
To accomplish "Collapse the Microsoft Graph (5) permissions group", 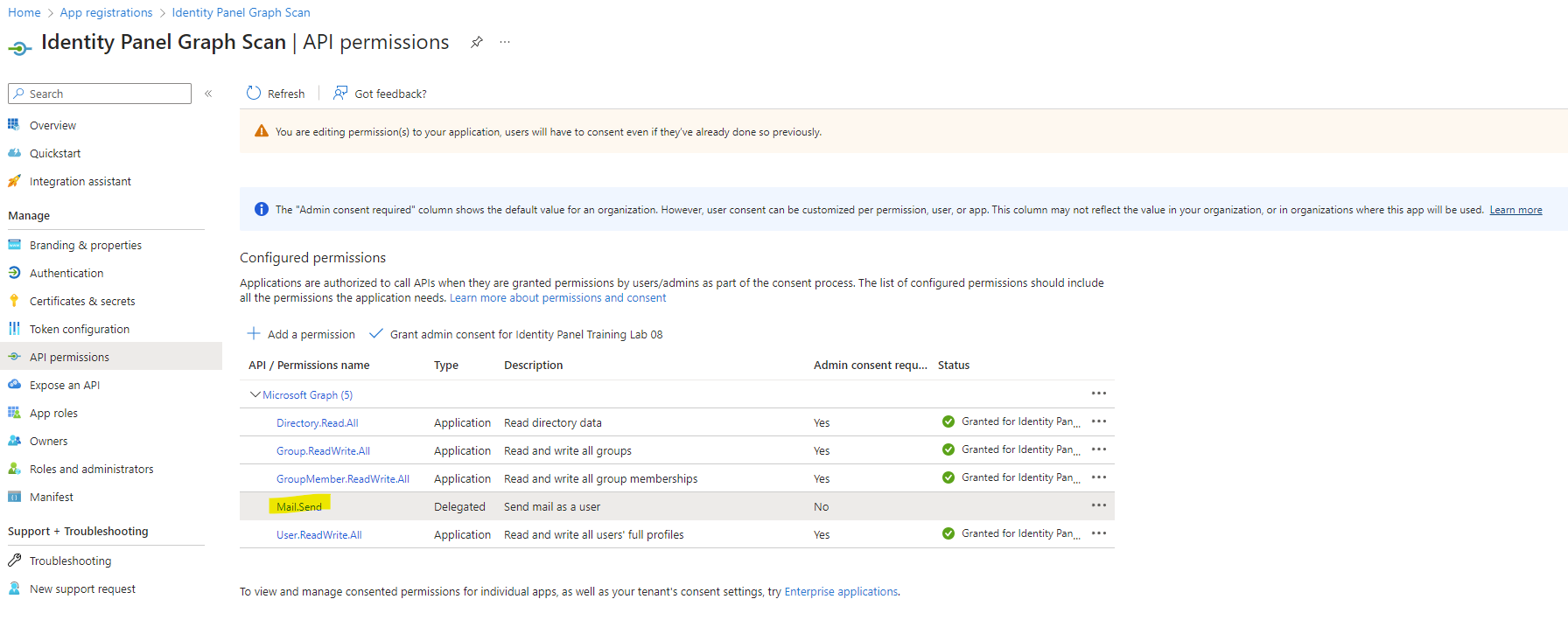I will [x=255, y=394].
